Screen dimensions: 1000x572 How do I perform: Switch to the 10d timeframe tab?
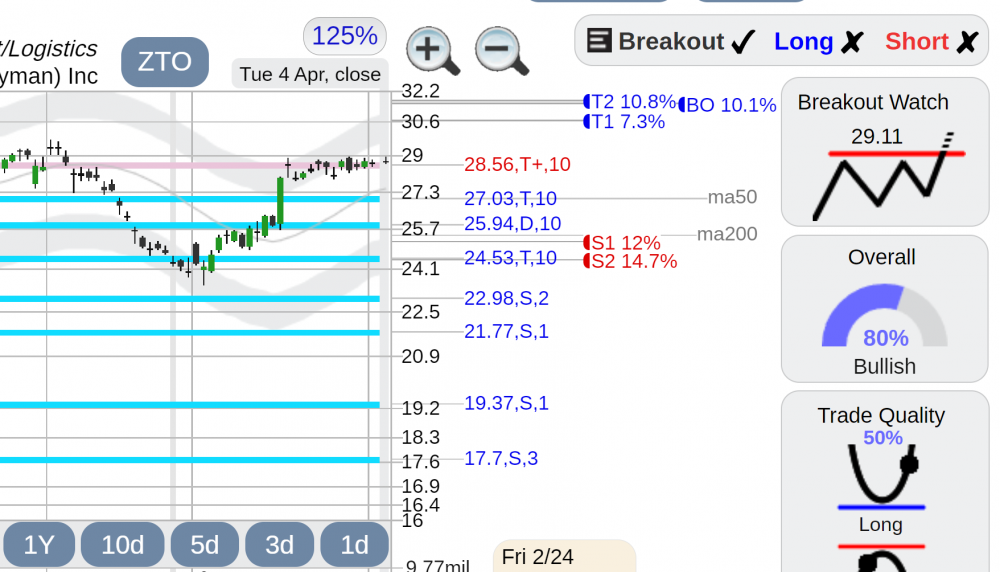122,545
